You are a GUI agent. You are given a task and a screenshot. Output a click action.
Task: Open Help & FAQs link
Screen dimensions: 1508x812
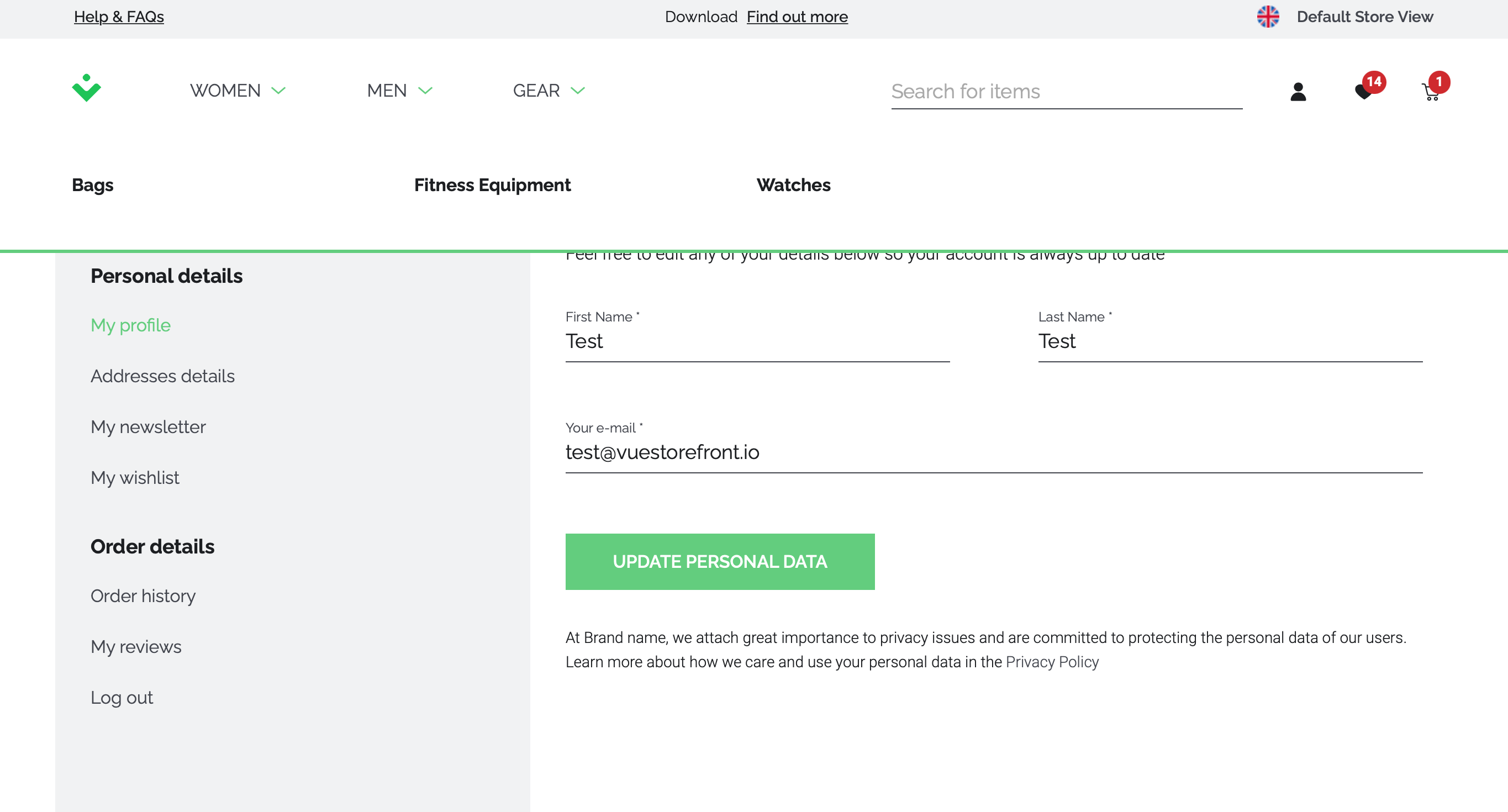point(119,17)
